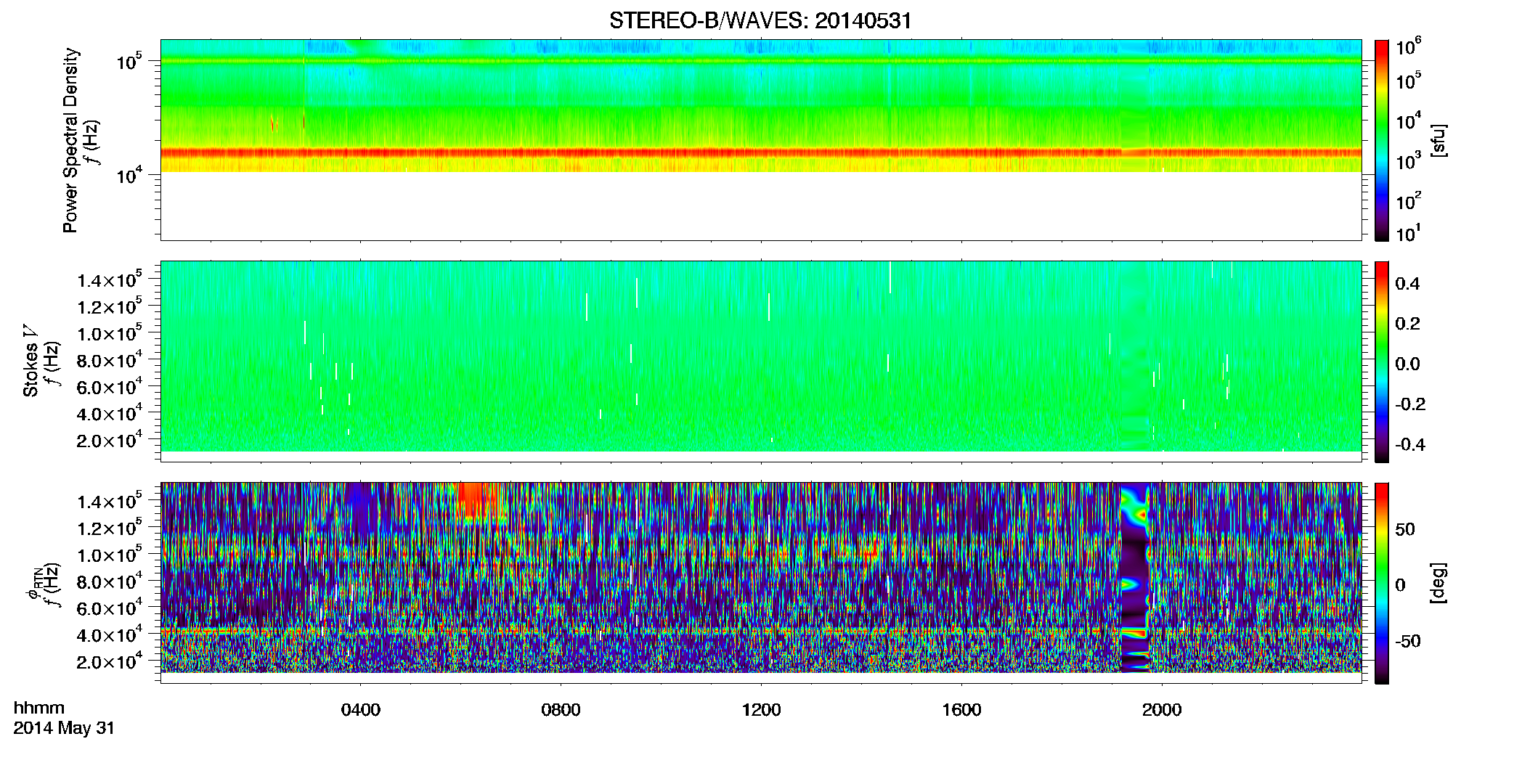Click the Stokes V panel's 8.0×10^4 tick label

[110, 359]
